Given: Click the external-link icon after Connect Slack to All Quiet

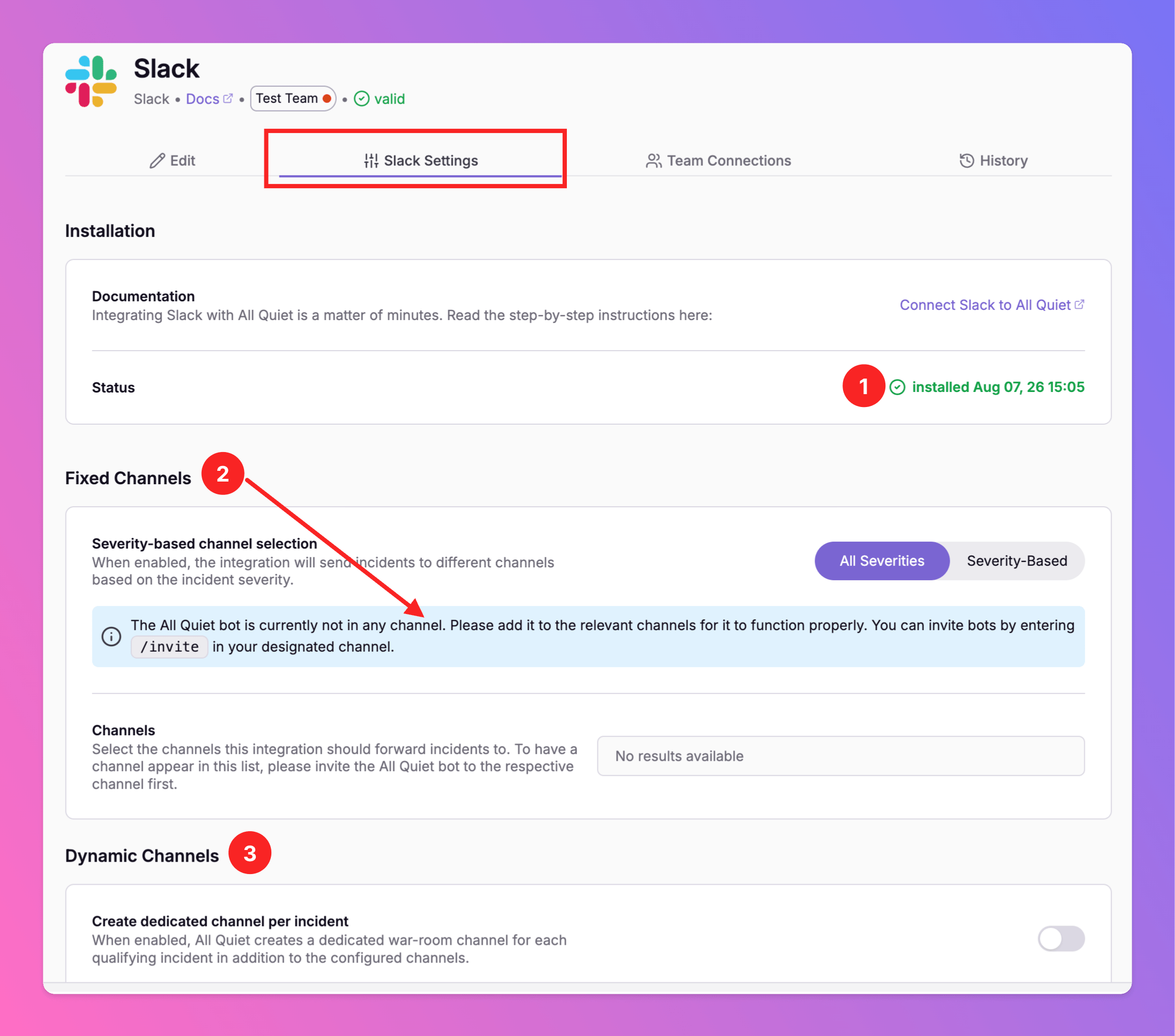Looking at the screenshot, I should pyautogui.click(x=1080, y=305).
